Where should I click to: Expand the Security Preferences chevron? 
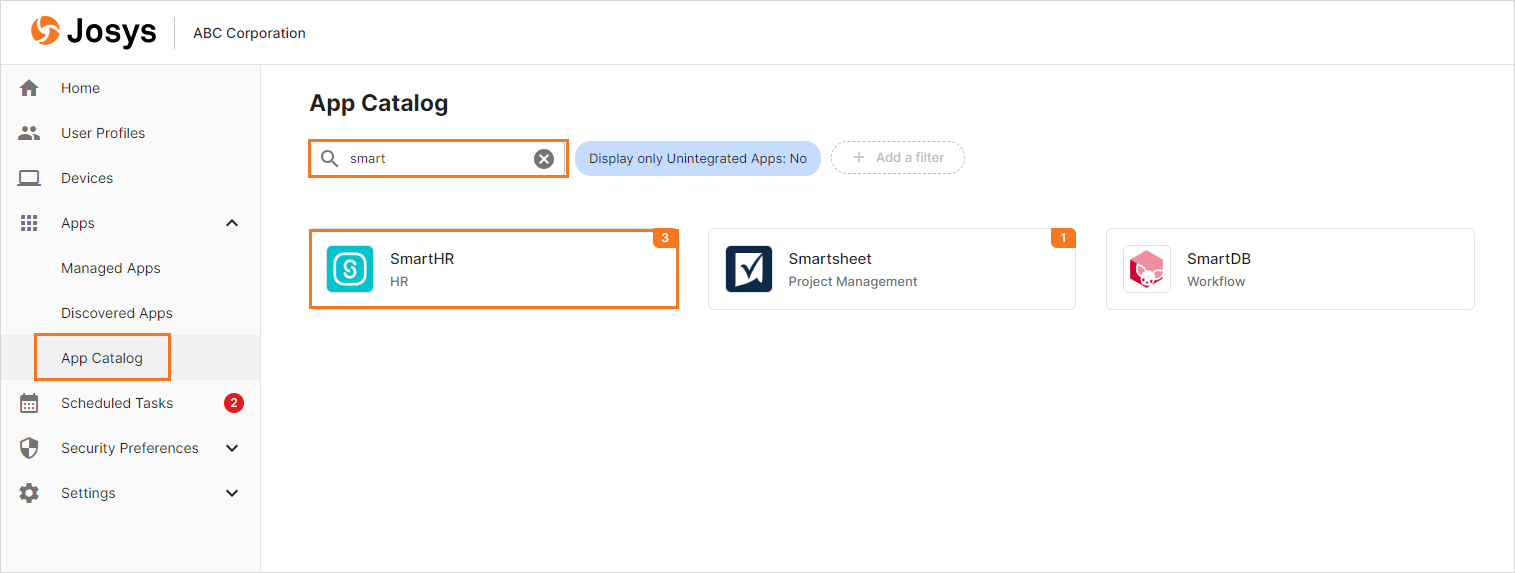(x=232, y=448)
